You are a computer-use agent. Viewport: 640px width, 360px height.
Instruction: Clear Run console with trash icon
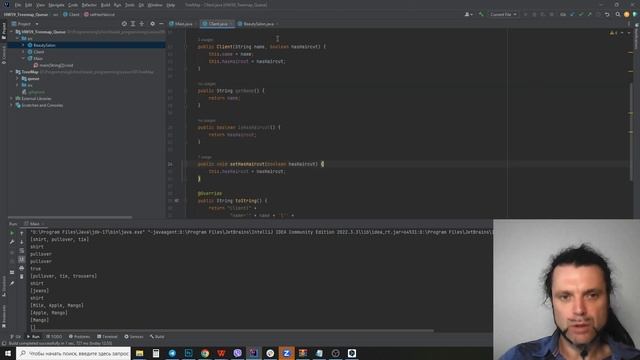pos(22,276)
